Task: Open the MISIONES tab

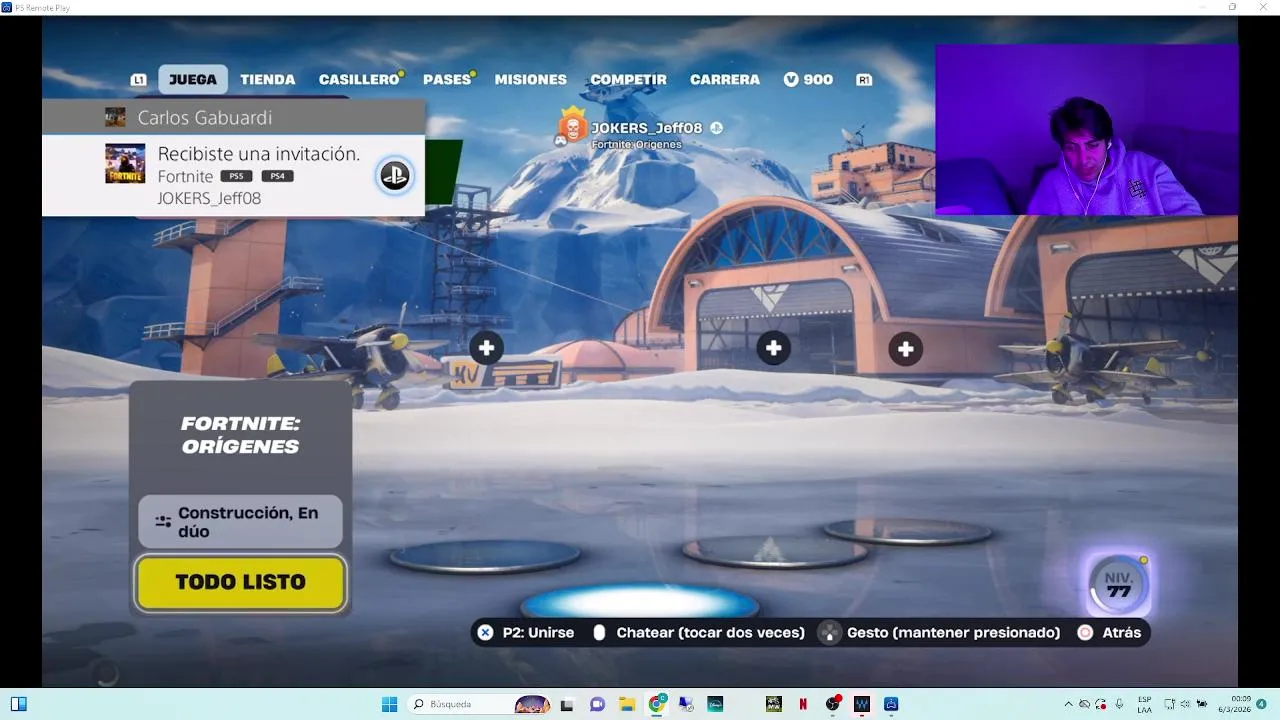Action: 531,79
